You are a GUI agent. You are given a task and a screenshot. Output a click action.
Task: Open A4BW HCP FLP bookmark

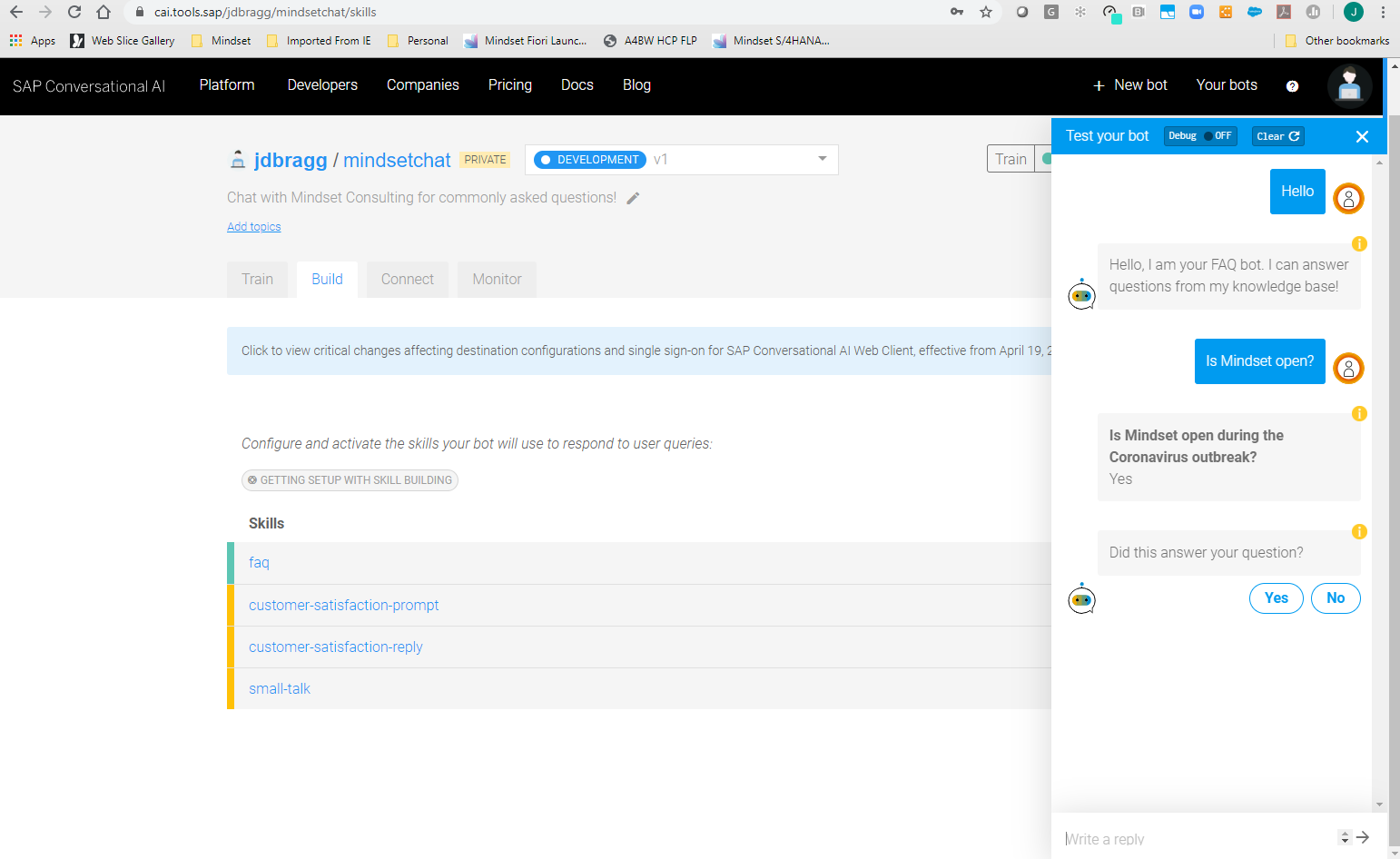tap(650, 41)
